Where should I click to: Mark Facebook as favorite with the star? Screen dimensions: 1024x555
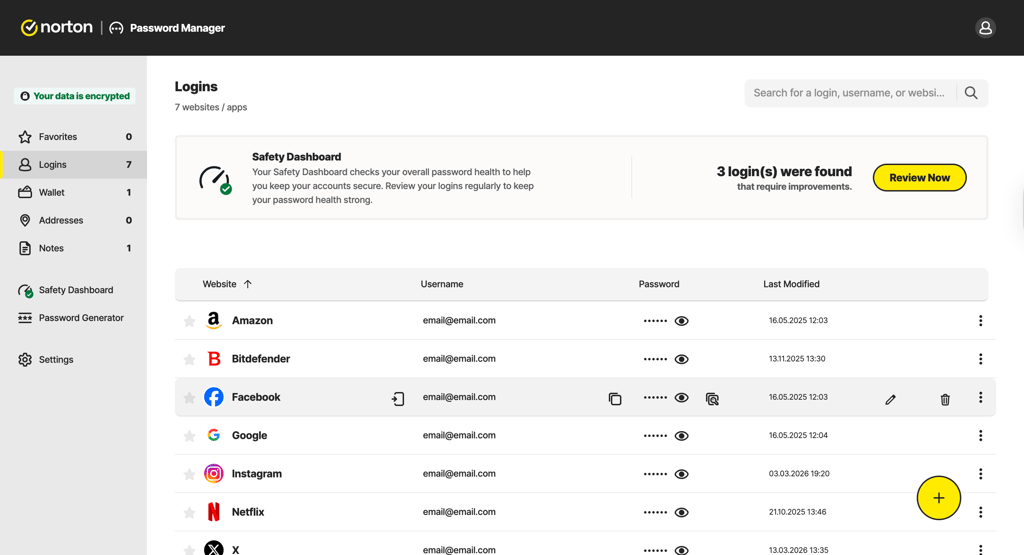coord(189,397)
